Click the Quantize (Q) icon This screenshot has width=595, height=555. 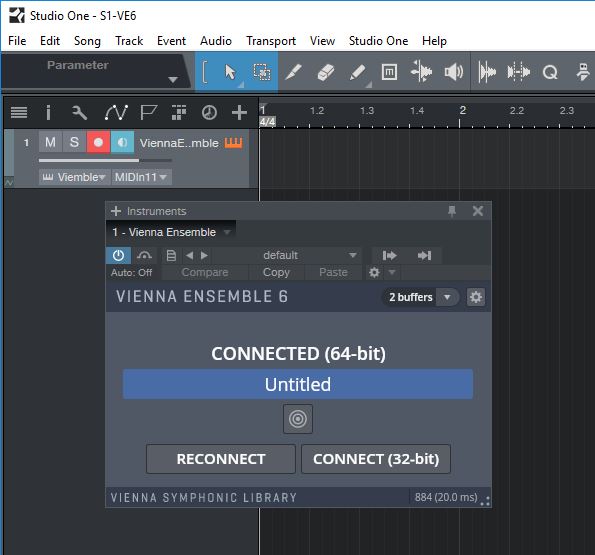click(550, 72)
